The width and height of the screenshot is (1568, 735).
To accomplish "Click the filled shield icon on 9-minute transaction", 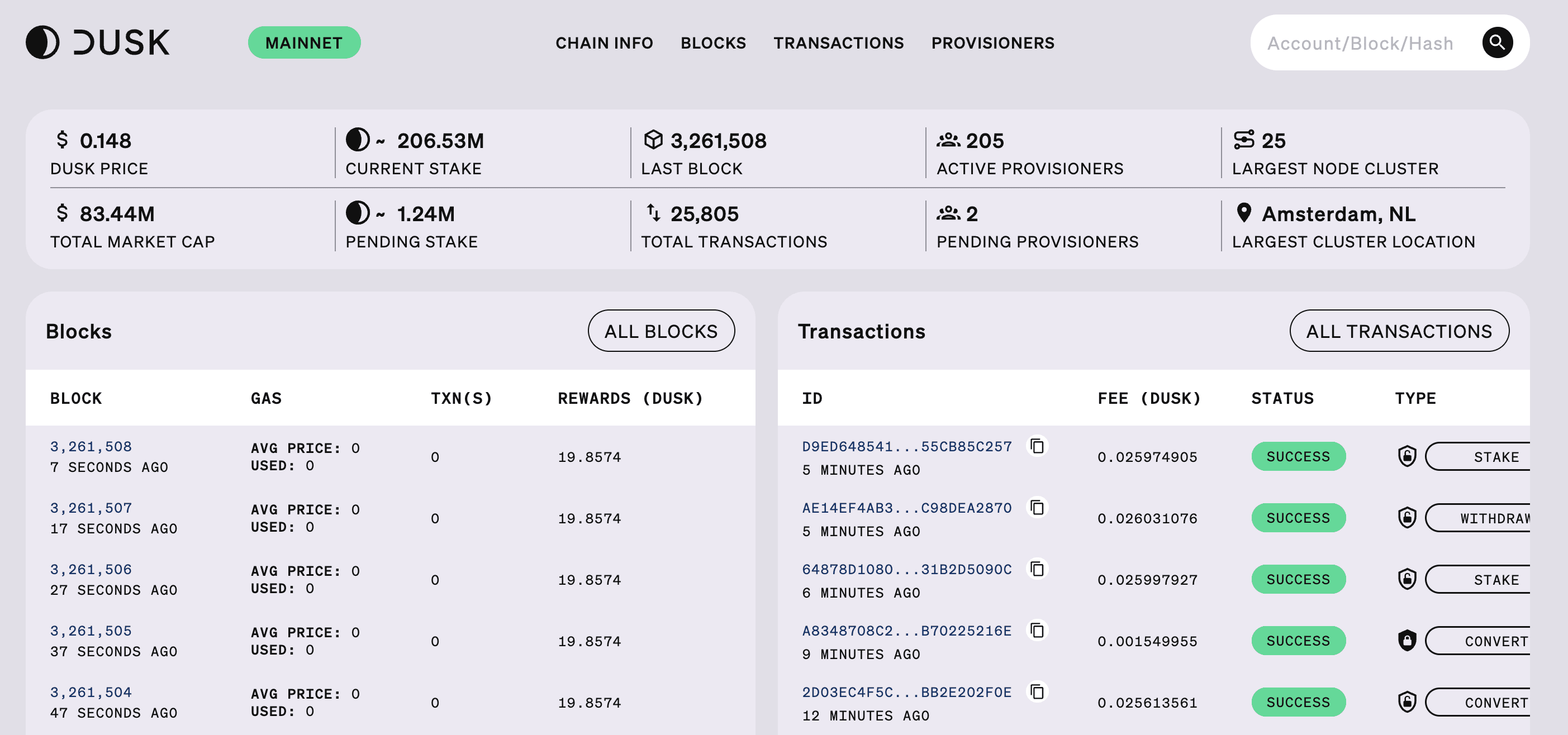I will 1407,641.
